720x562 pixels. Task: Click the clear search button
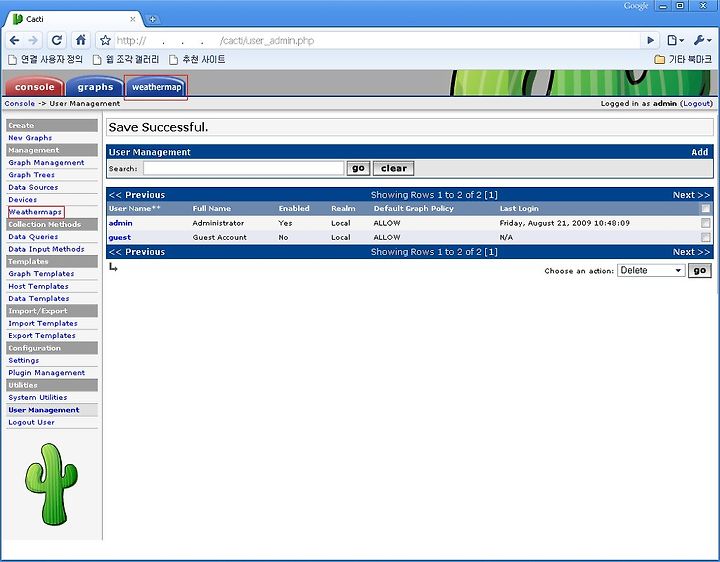(x=394, y=169)
